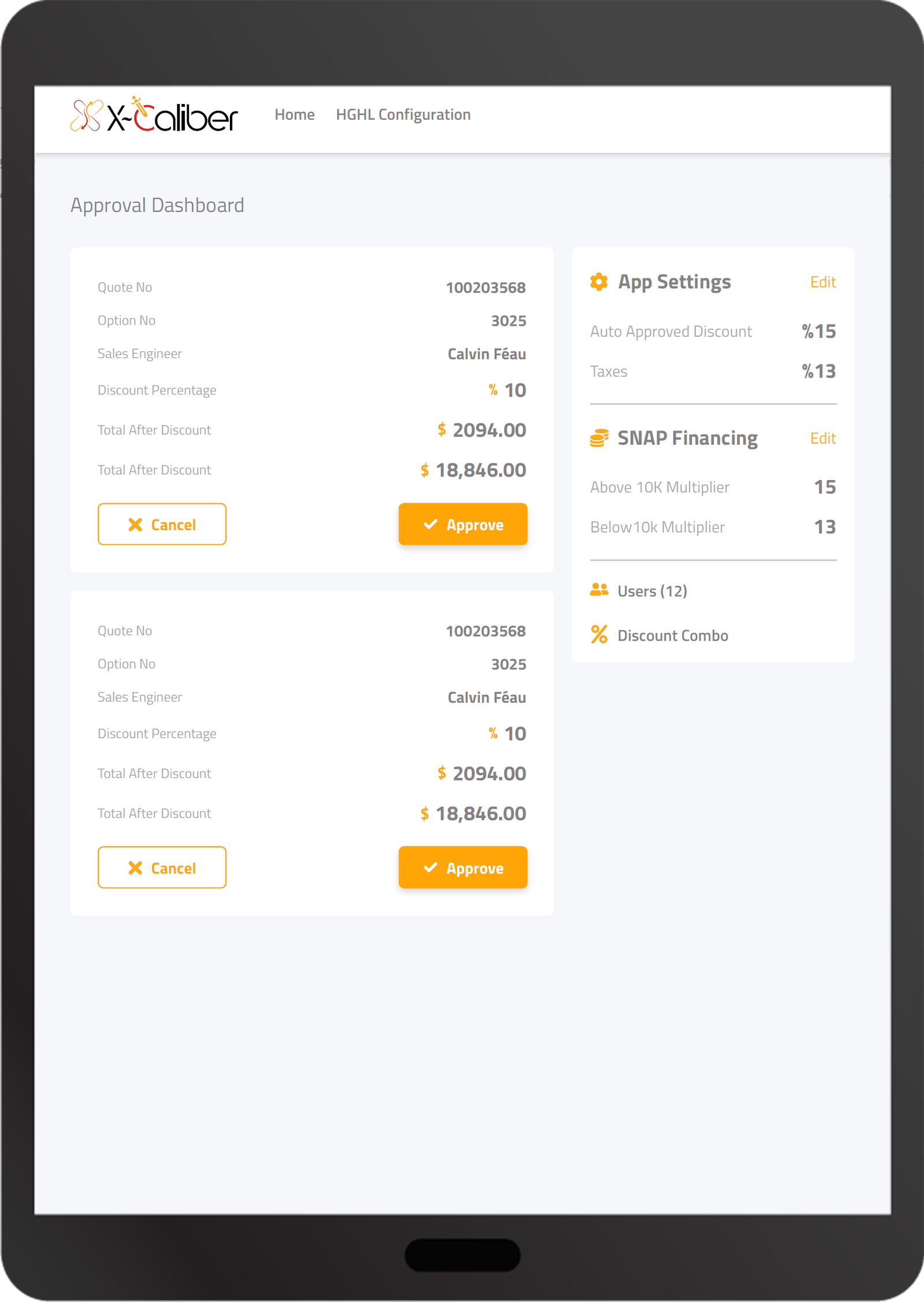The height and width of the screenshot is (1302, 924).
Task: Open HGHL Configuration page
Action: [x=403, y=115]
